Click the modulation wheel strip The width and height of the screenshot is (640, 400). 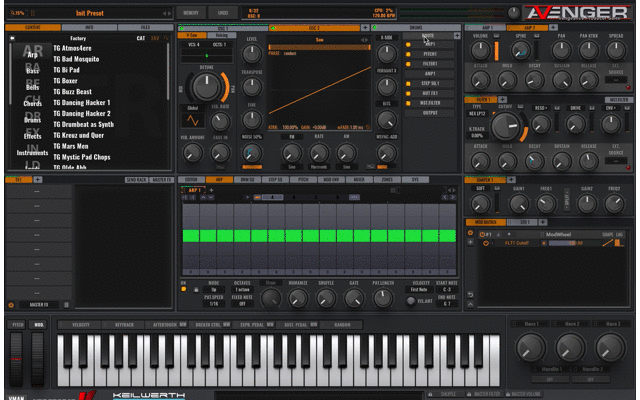tap(38, 358)
